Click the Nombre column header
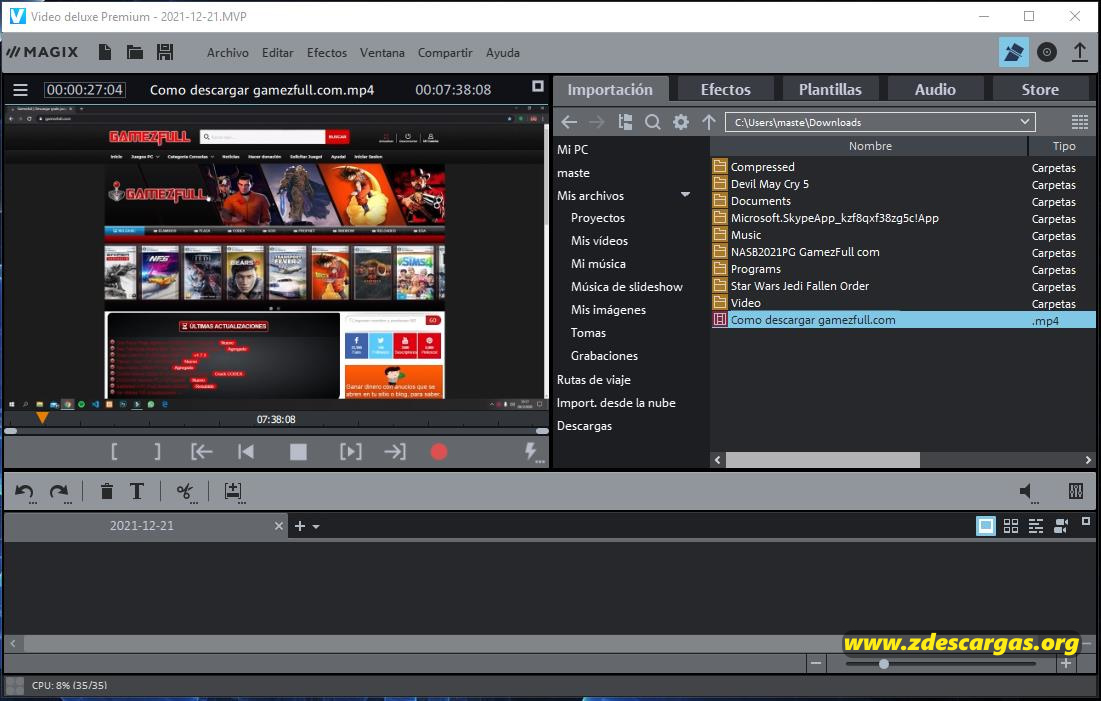 [x=869, y=146]
